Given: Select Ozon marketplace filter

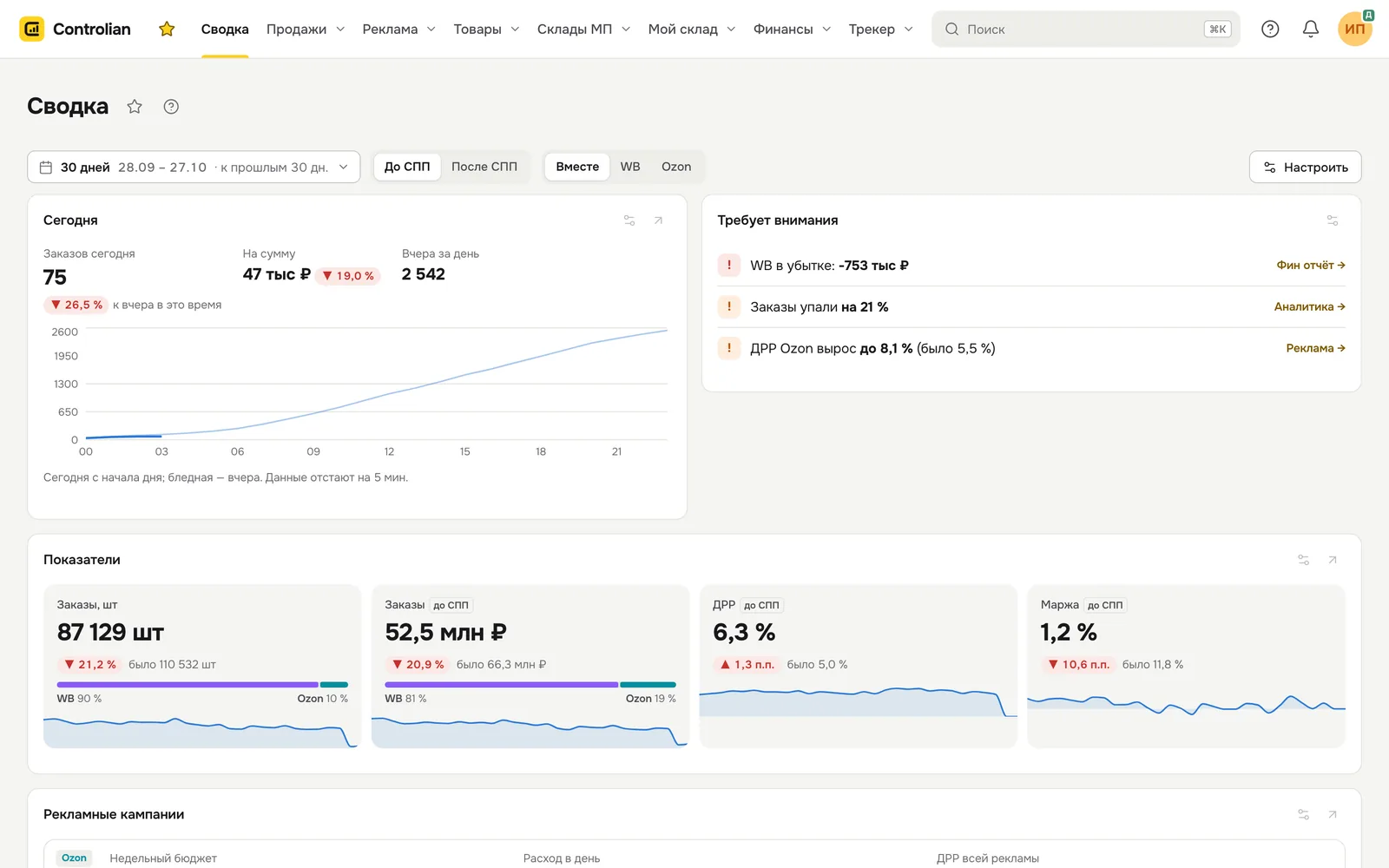Looking at the screenshot, I should click(676, 167).
